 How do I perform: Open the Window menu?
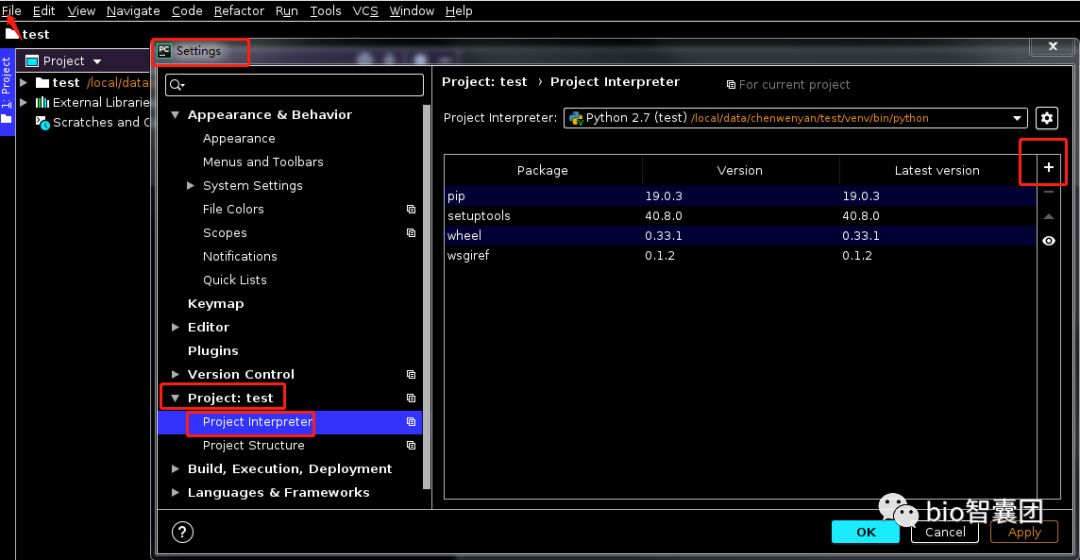coord(412,11)
